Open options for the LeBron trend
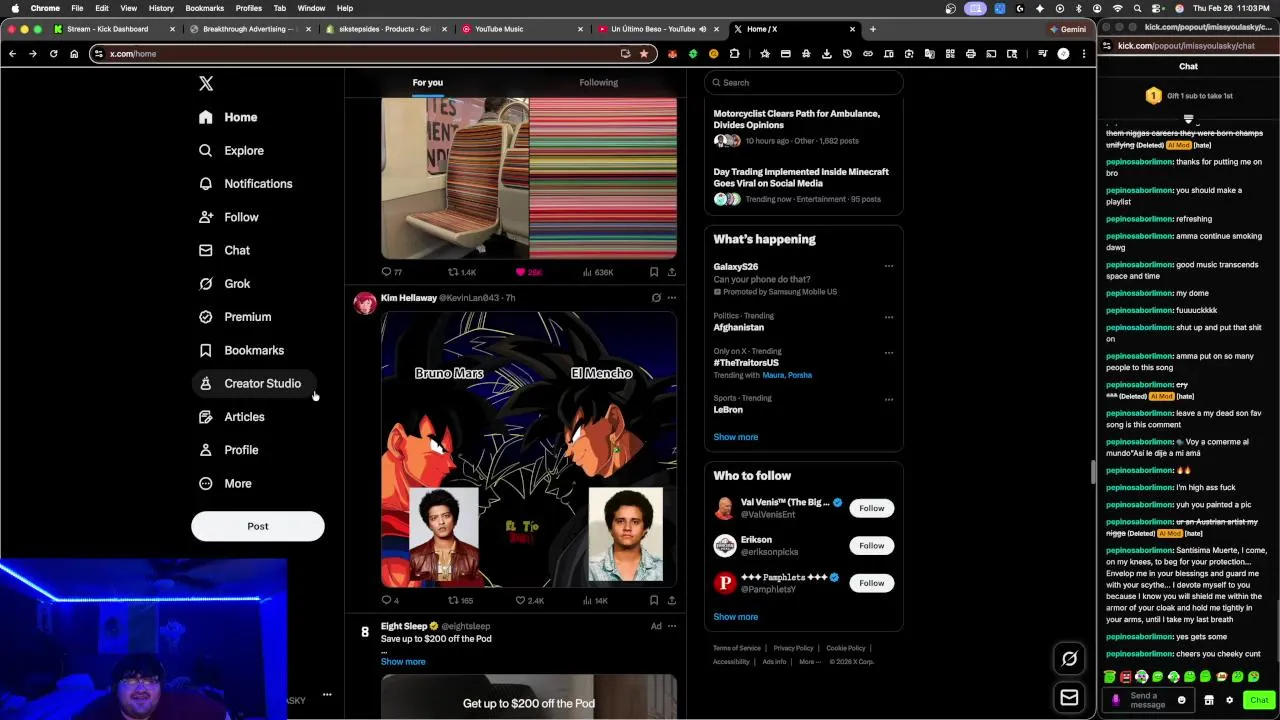Image resolution: width=1280 pixels, height=720 pixels. [x=889, y=400]
